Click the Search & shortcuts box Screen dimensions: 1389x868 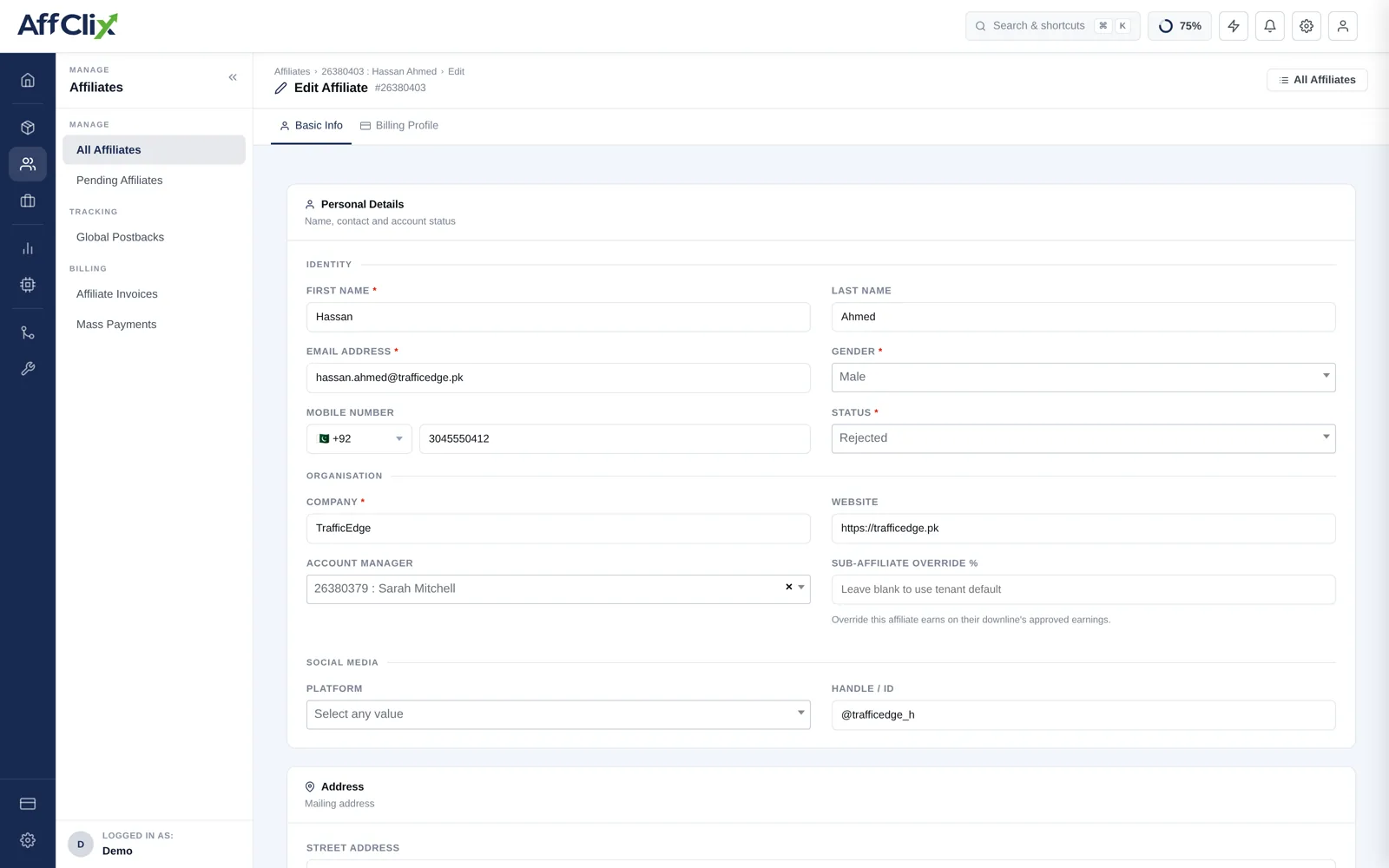click(x=1052, y=26)
